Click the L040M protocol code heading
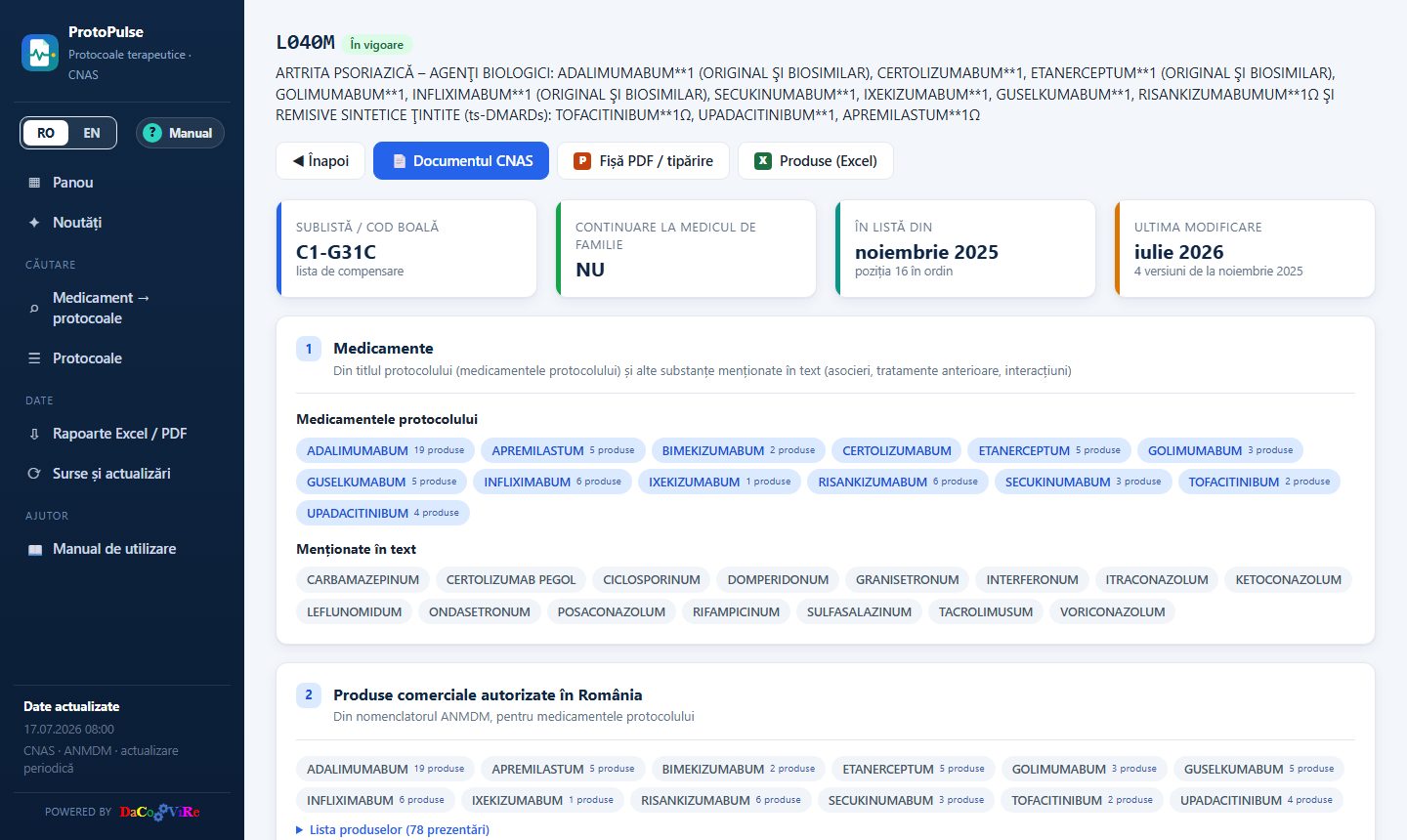The width and height of the screenshot is (1407, 840). point(305,42)
